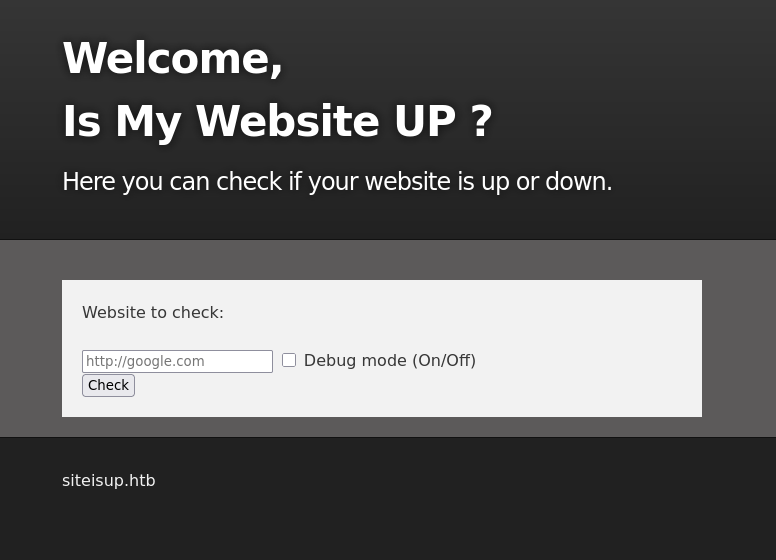Click the word "UP" in the heading
Screen dimensions: 776x560
click(424, 122)
